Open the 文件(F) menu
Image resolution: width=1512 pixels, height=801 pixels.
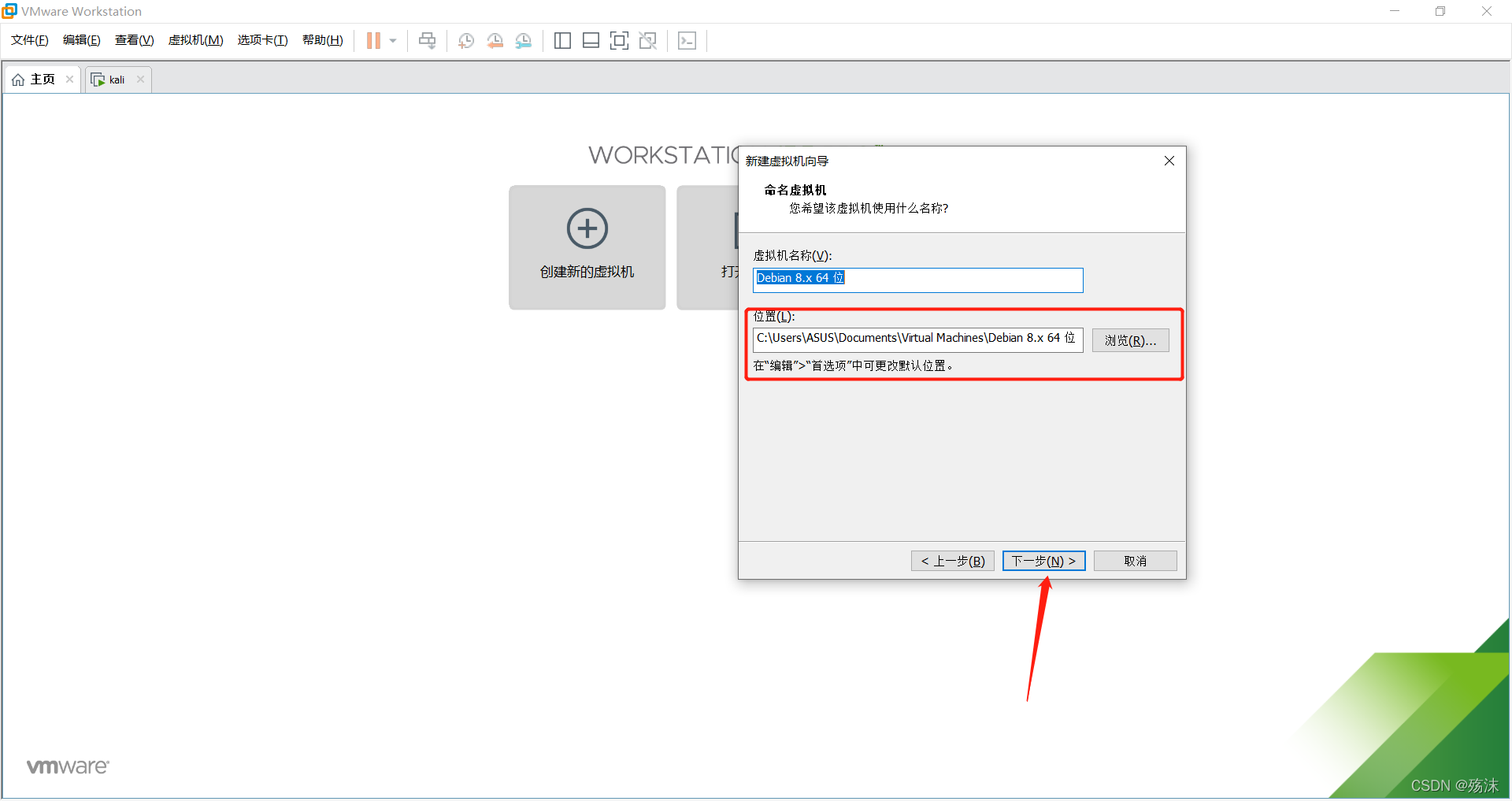pyautogui.click(x=30, y=40)
